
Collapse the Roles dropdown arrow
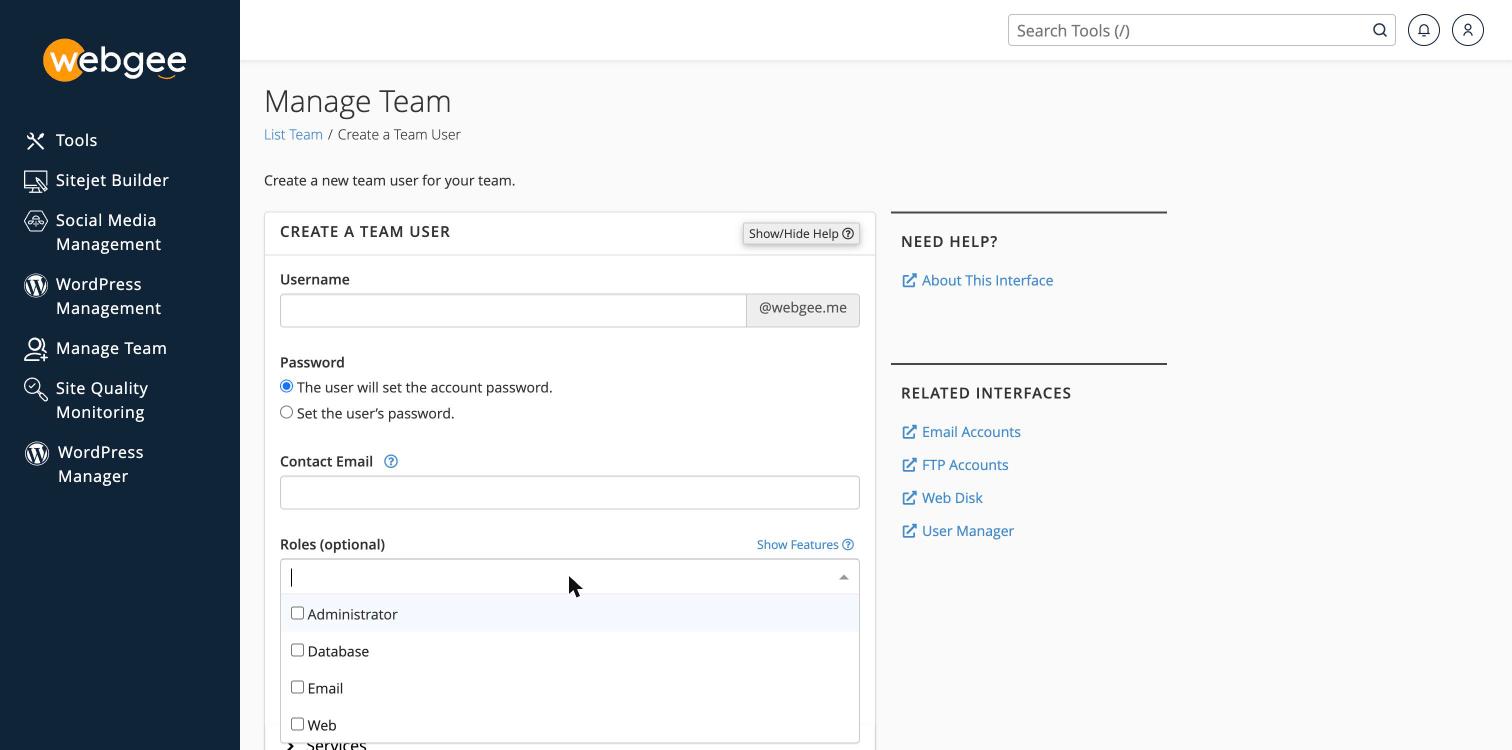tap(844, 577)
